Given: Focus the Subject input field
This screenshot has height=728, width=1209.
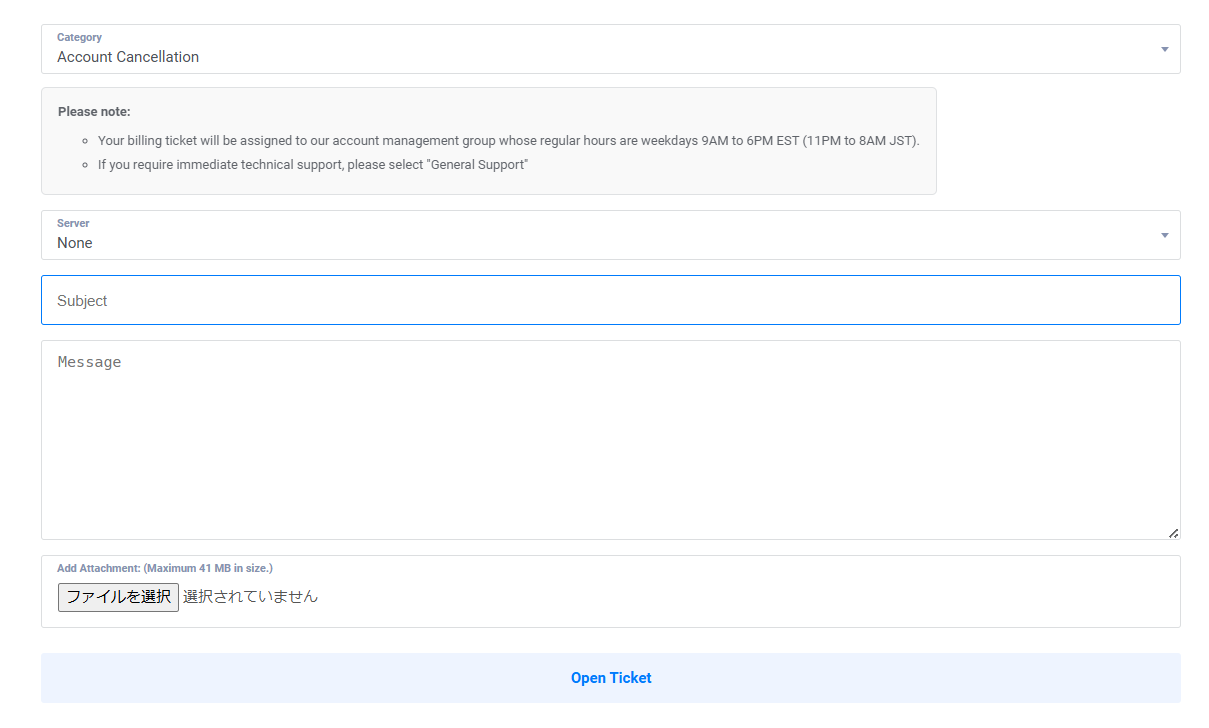Looking at the screenshot, I should pyautogui.click(x=610, y=300).
